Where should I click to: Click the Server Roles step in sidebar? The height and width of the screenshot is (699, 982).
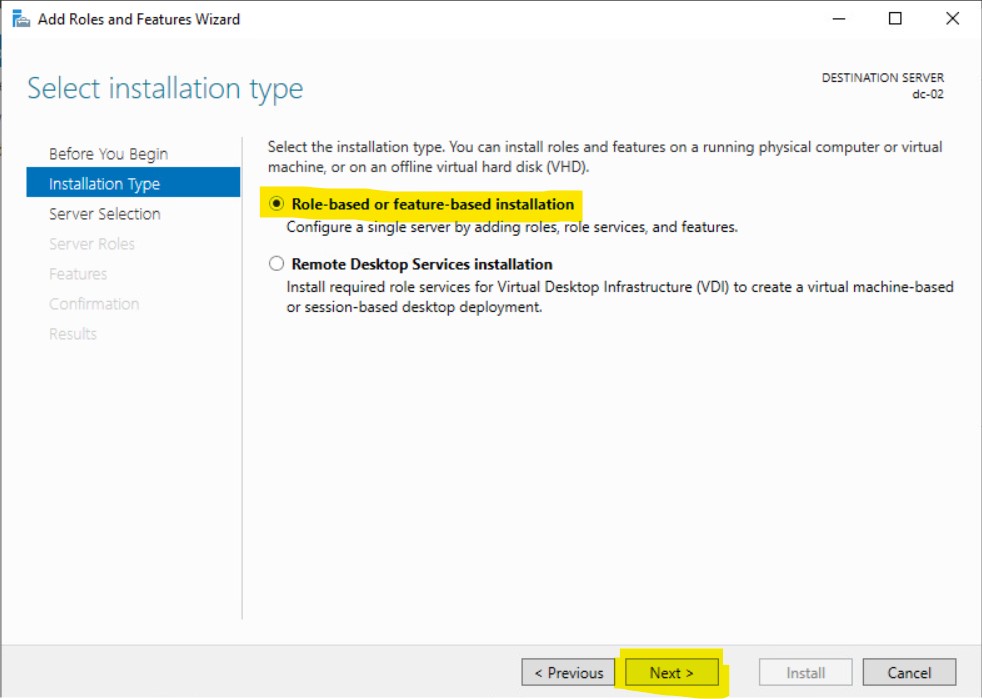point(91,244)
